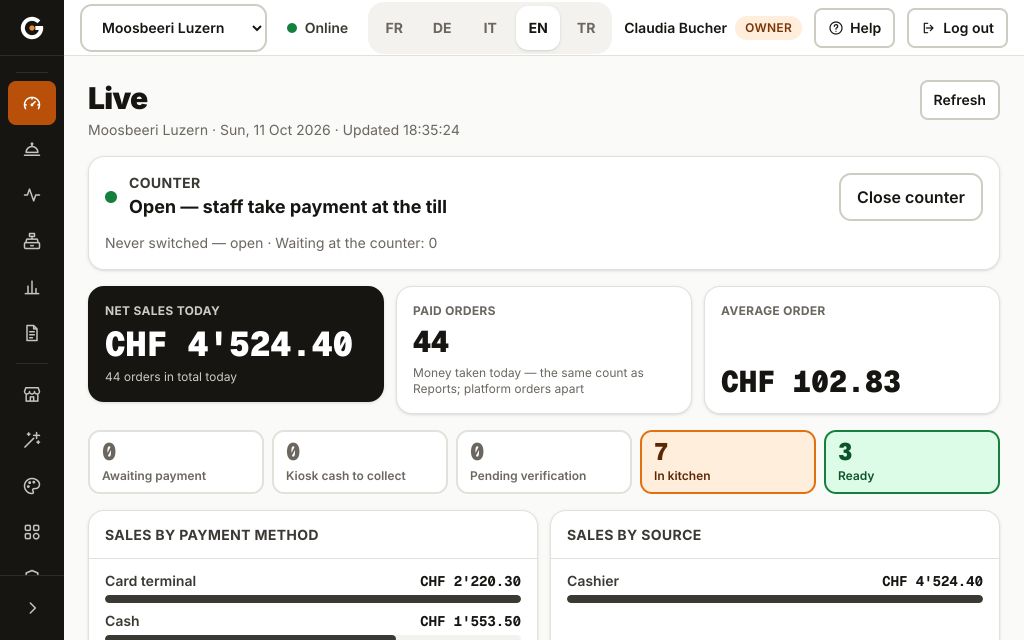1024x640 pixels.
Task: Click the Help button
Action: click(x=854, y=28)
